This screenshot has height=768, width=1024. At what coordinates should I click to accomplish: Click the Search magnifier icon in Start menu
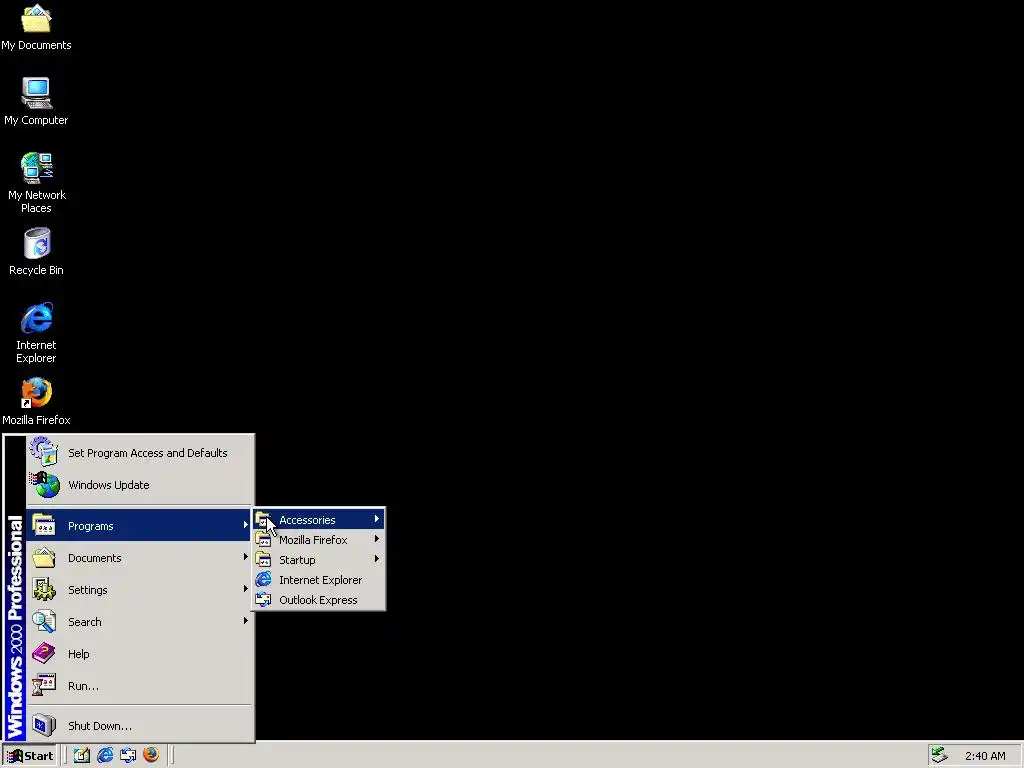[x=44, y=621]
